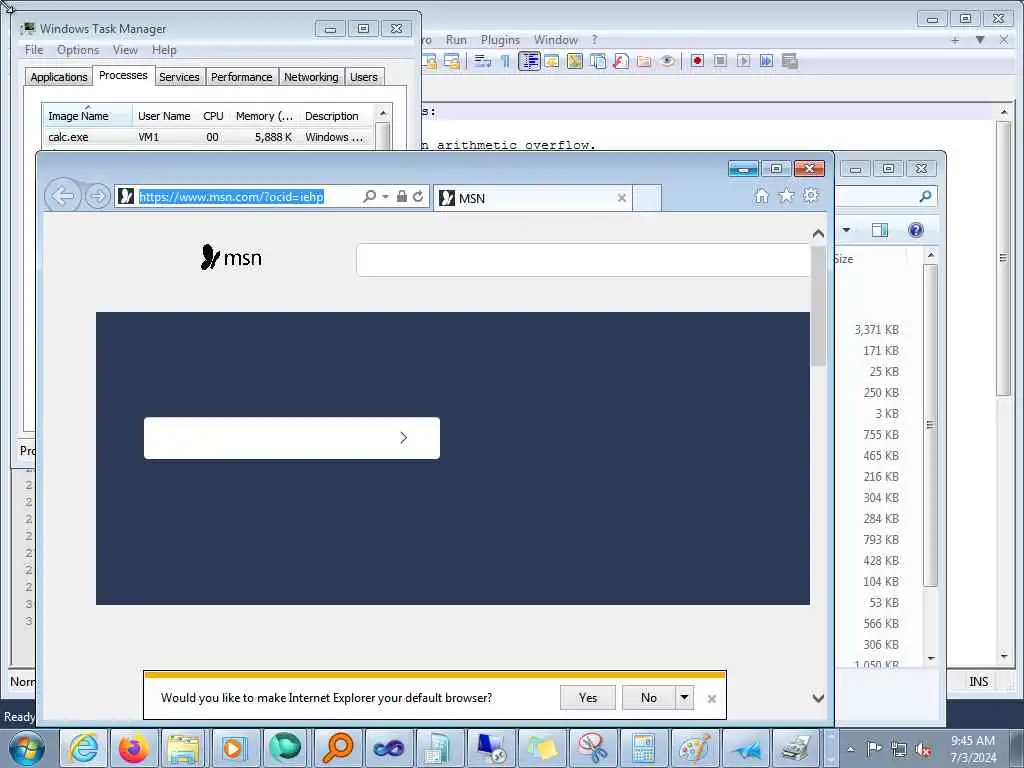Toggle Show All Characters pilcrow icon
The width and height of the screenshot is (1024, 768).
[505, 61]
